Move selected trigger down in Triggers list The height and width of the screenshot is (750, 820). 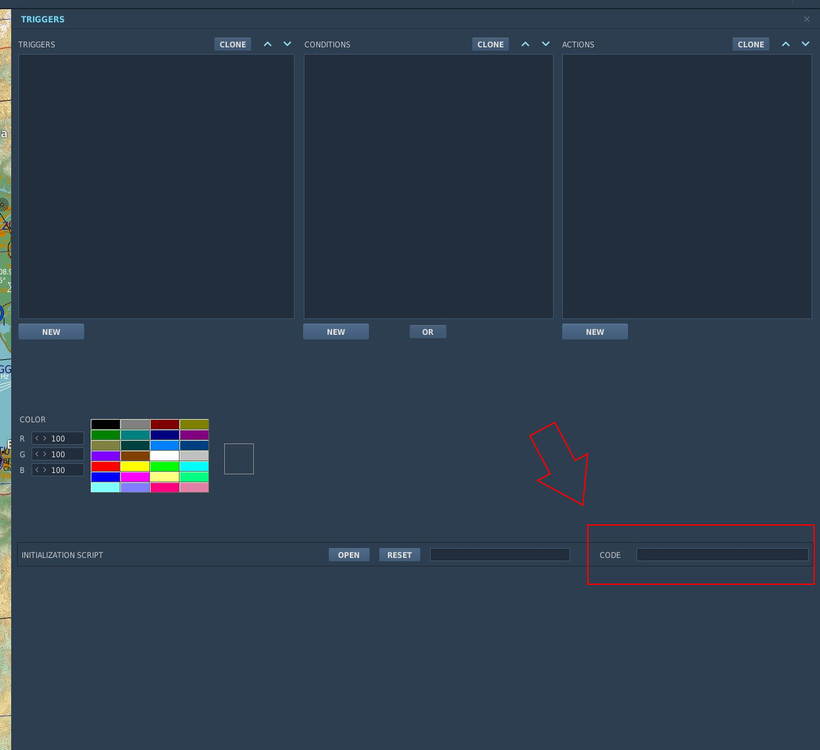click(x=287, y=44)
